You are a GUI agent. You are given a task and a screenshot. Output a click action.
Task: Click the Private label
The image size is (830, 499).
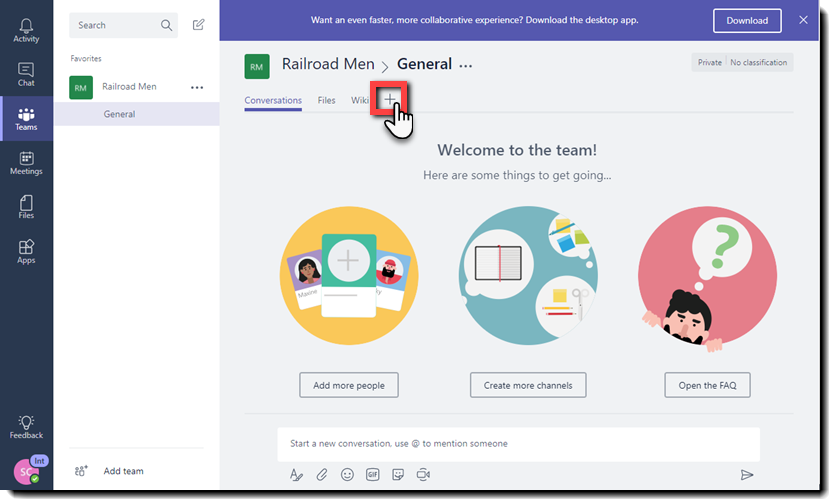coord(709,62)
